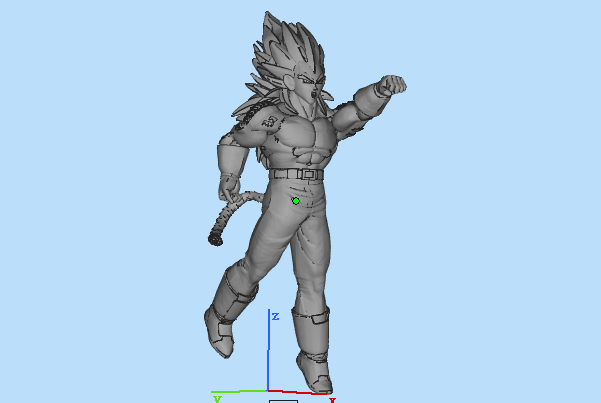Click the tip of the model's tail

[213, 239]
